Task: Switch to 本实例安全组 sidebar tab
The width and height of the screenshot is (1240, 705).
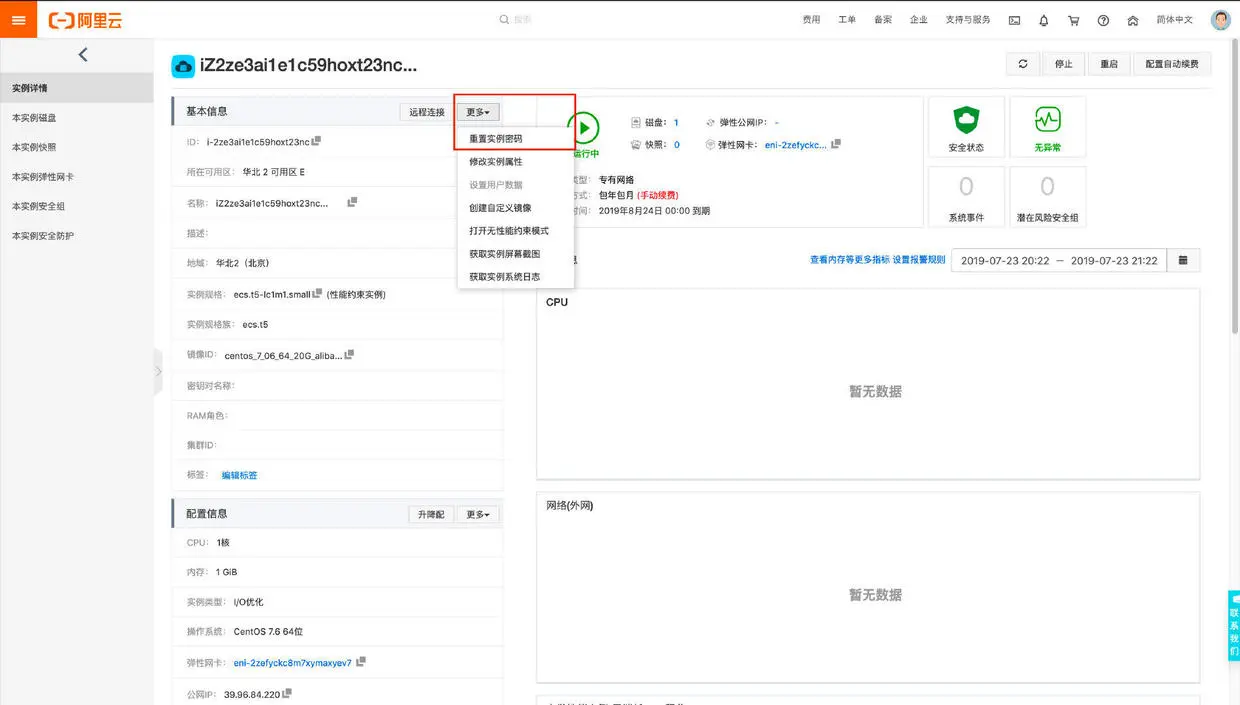Action: (36, 206)
